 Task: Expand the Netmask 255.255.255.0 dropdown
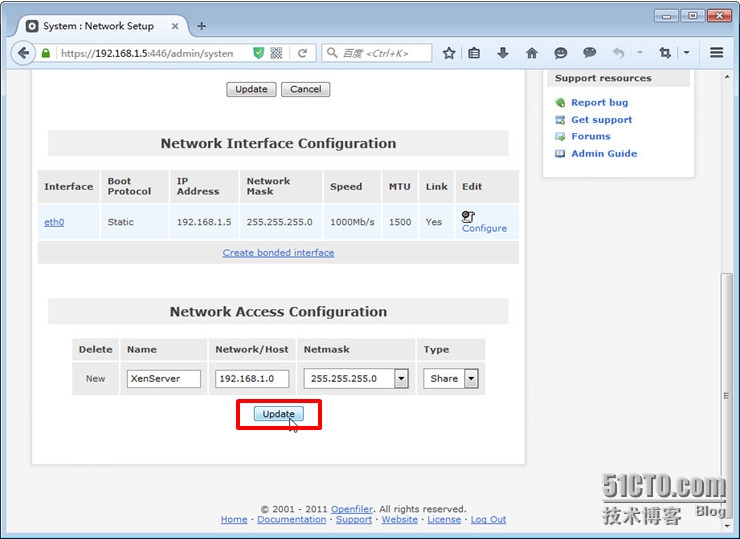401,379
